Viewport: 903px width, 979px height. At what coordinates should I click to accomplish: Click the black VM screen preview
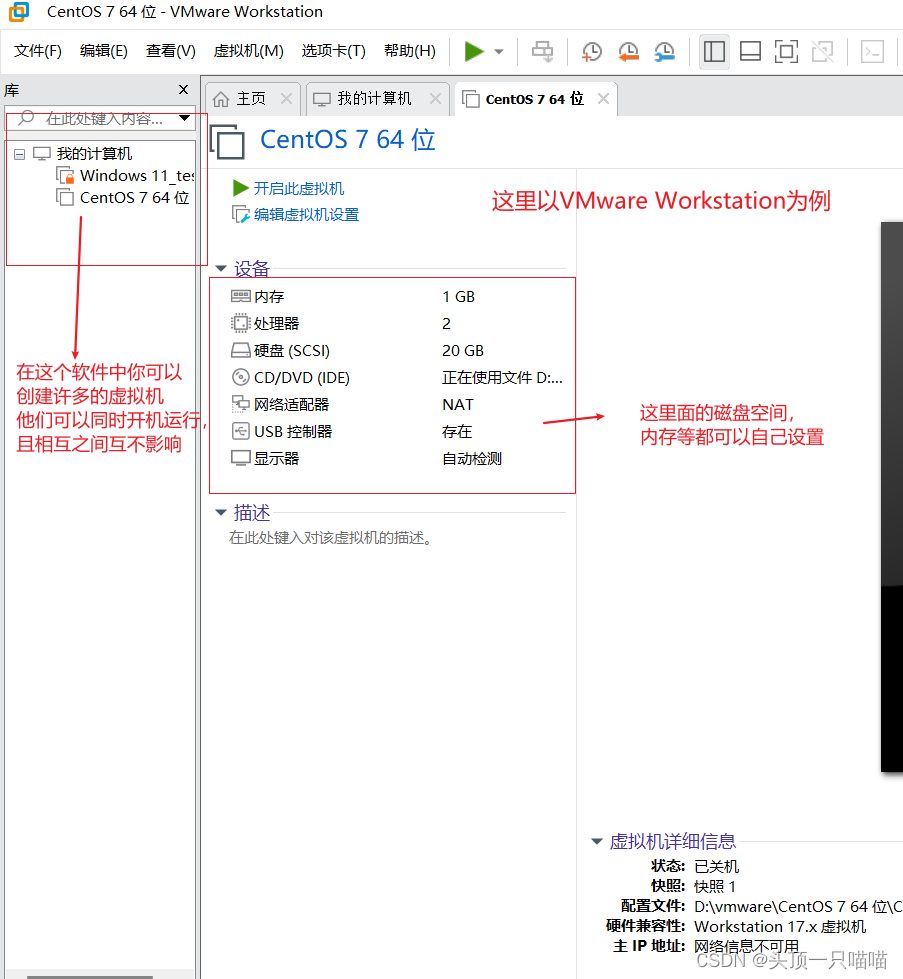click(x=892, y=497)
